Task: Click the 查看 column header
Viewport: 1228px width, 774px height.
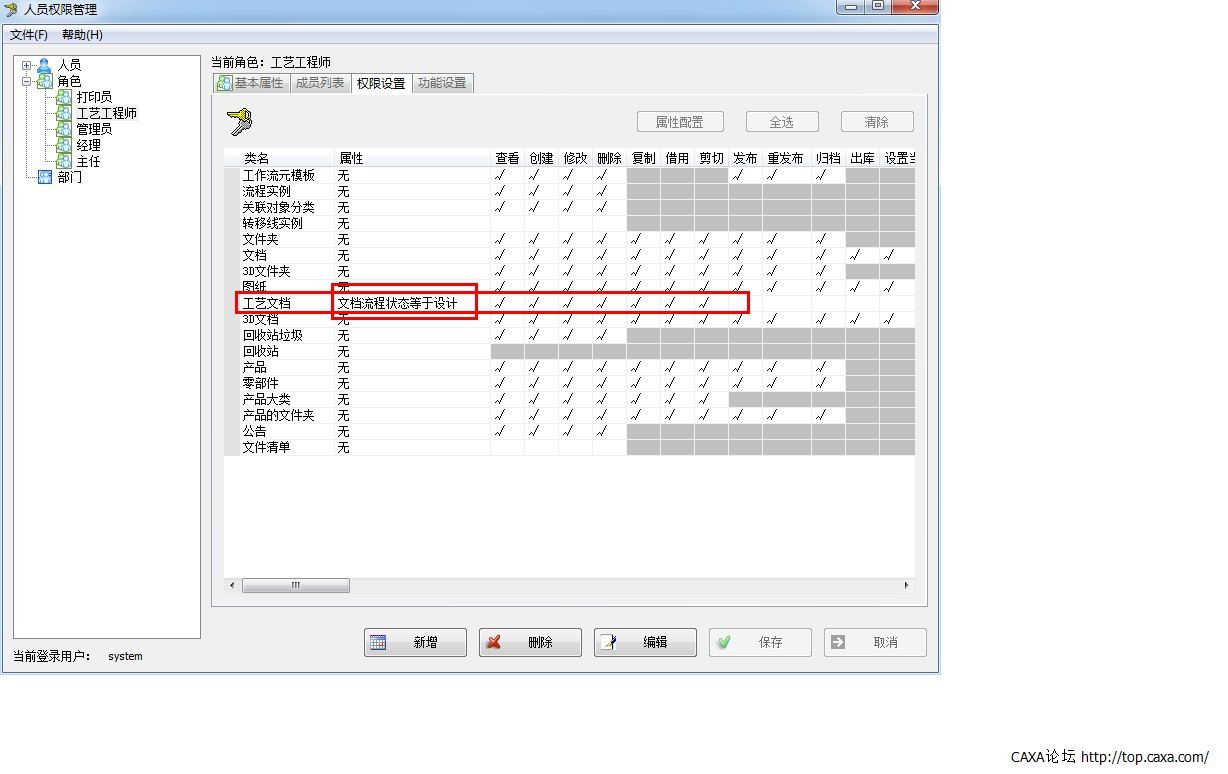Action: [507, 158]
